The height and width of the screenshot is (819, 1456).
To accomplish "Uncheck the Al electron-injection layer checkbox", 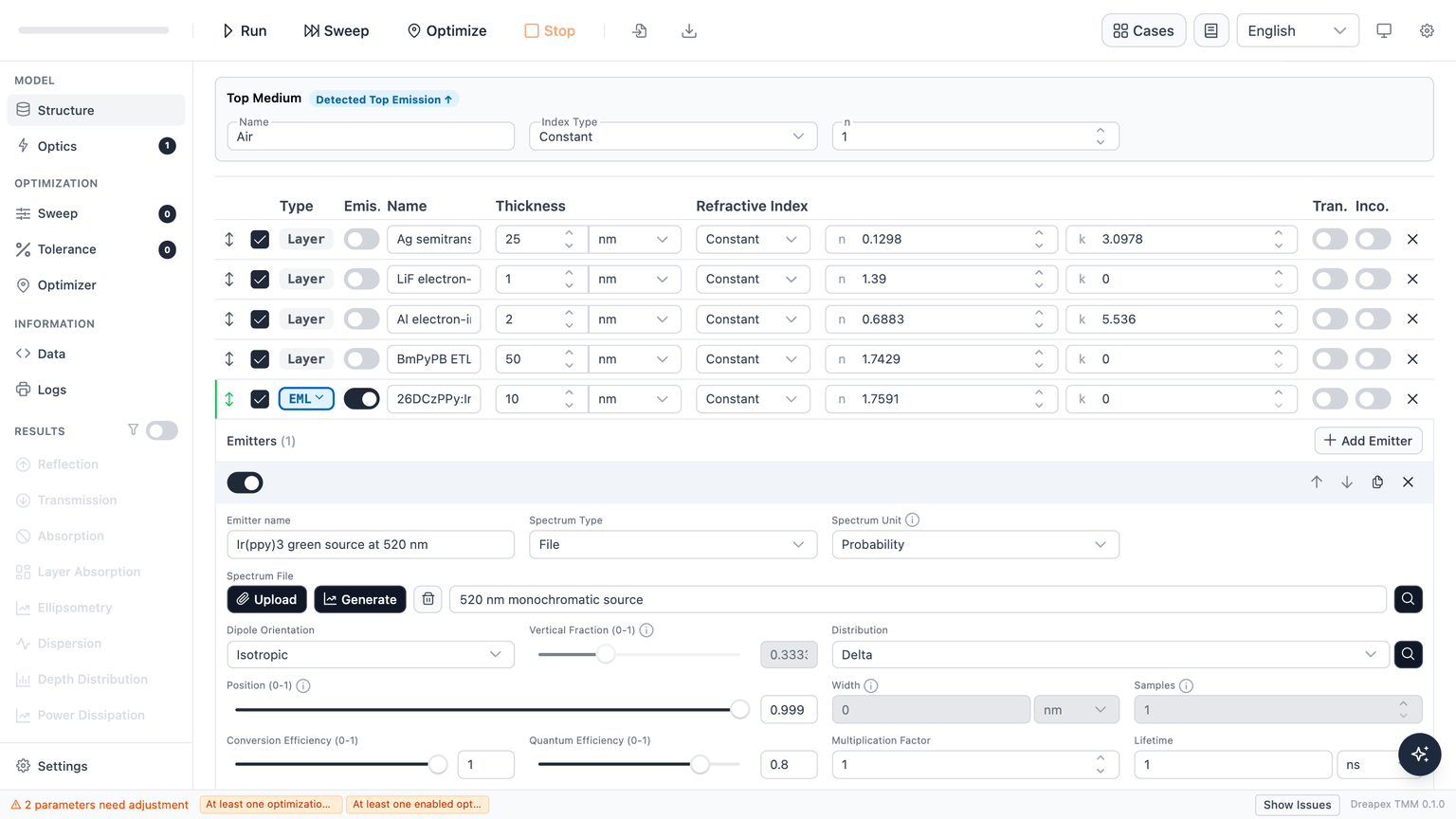I will pyautogui.click(x=260, y=319).
